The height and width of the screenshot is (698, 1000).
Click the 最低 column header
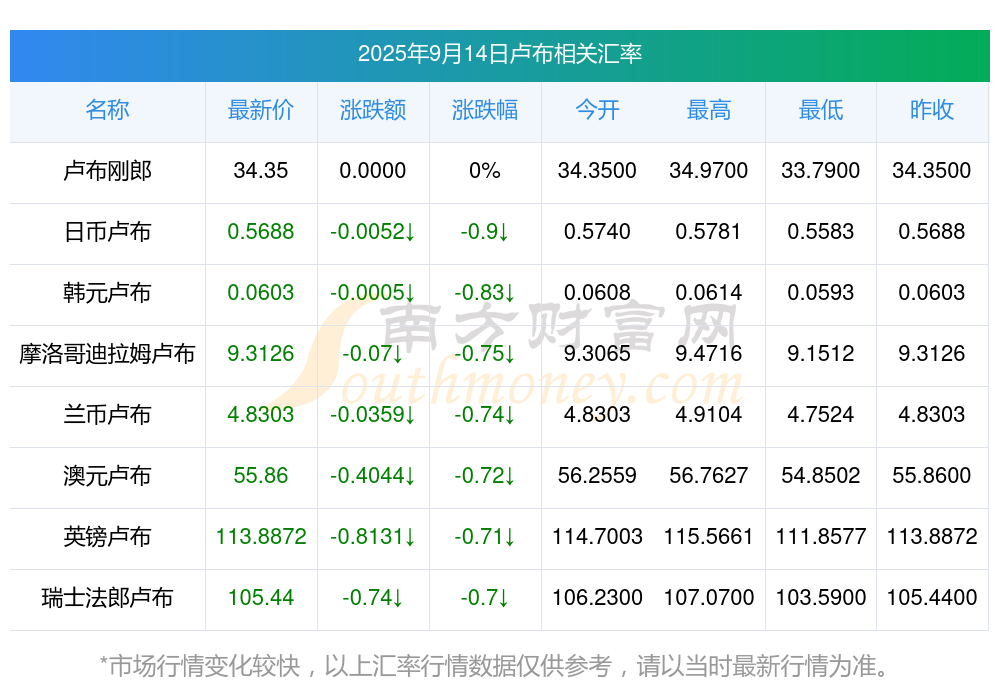(x=821, y=110)
